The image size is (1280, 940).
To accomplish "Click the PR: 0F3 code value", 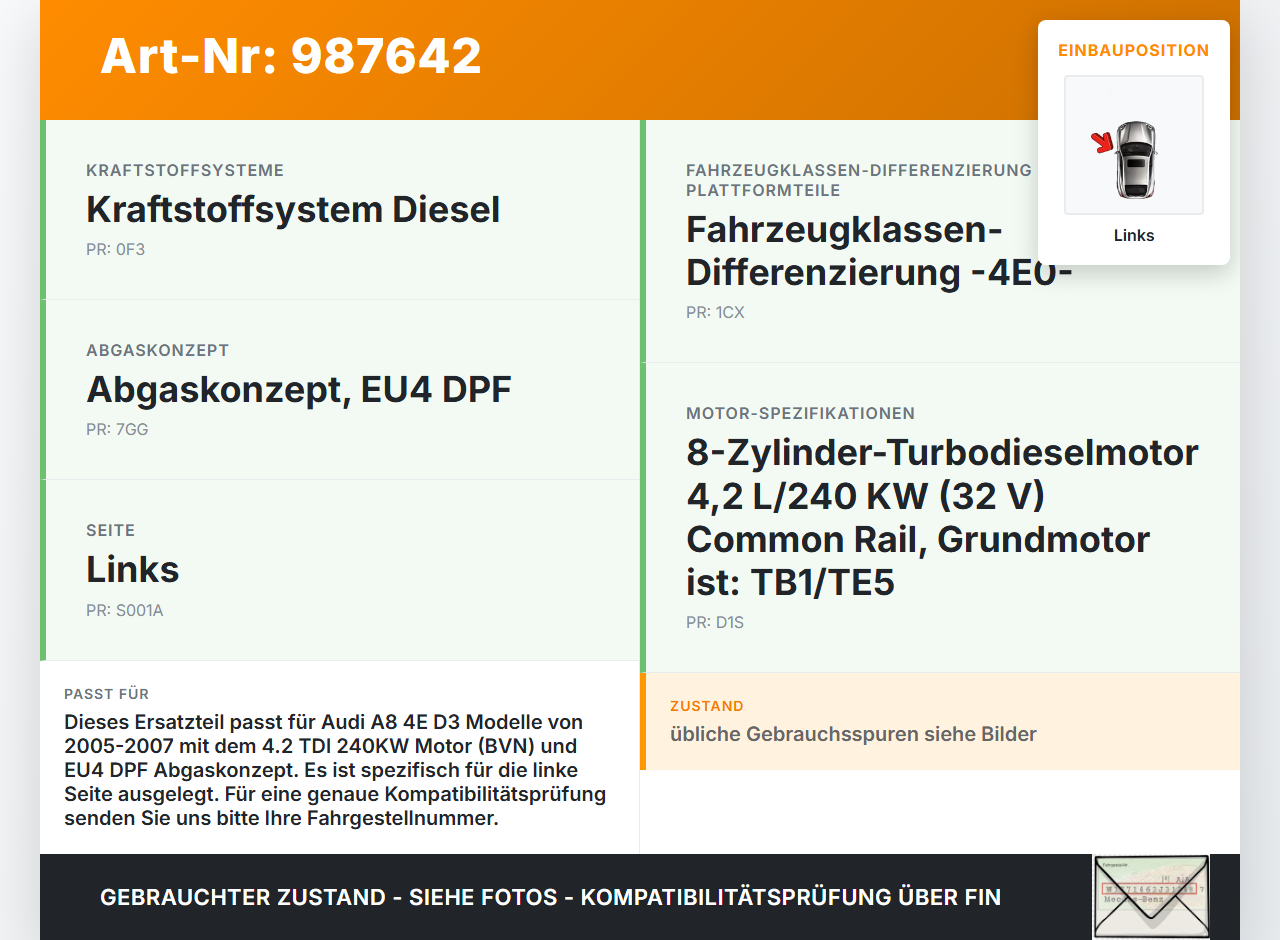I will point(116,248).
